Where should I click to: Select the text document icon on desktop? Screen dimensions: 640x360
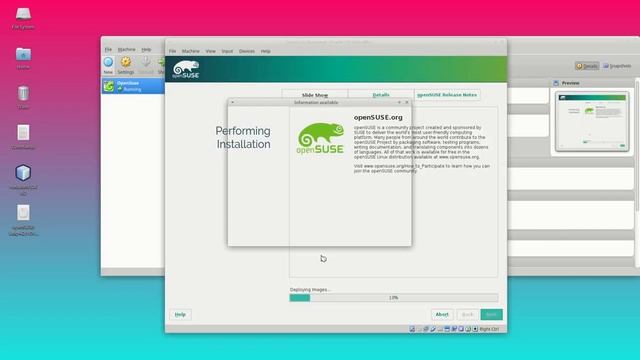point(23,133)
